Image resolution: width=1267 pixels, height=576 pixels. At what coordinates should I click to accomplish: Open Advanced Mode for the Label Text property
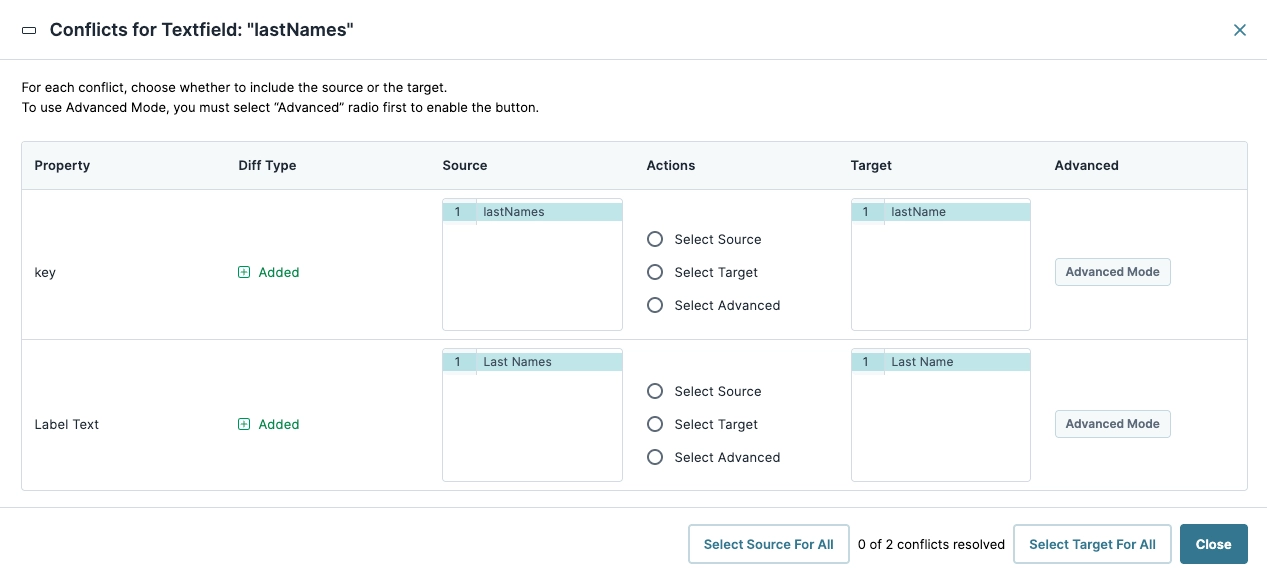pyautogui.click(x=1112, y=424)
